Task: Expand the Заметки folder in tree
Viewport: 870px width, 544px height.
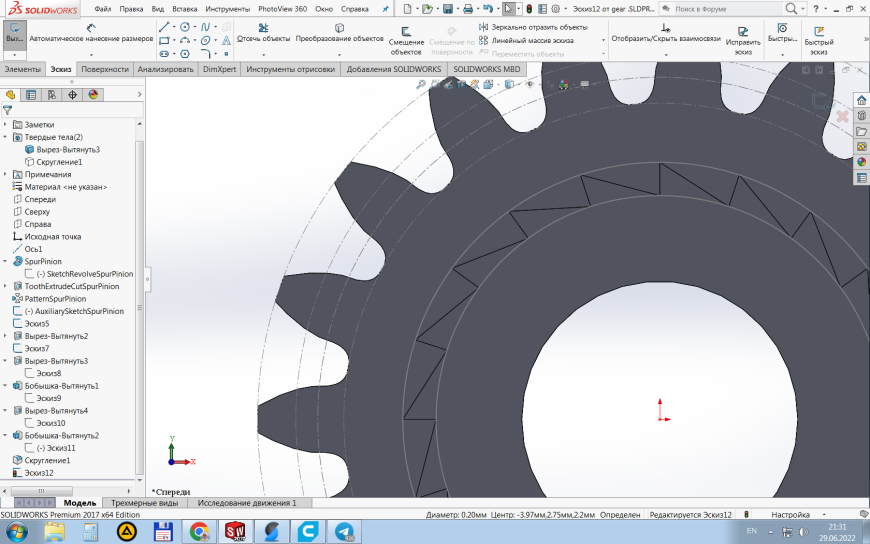Action: (6, 124)
